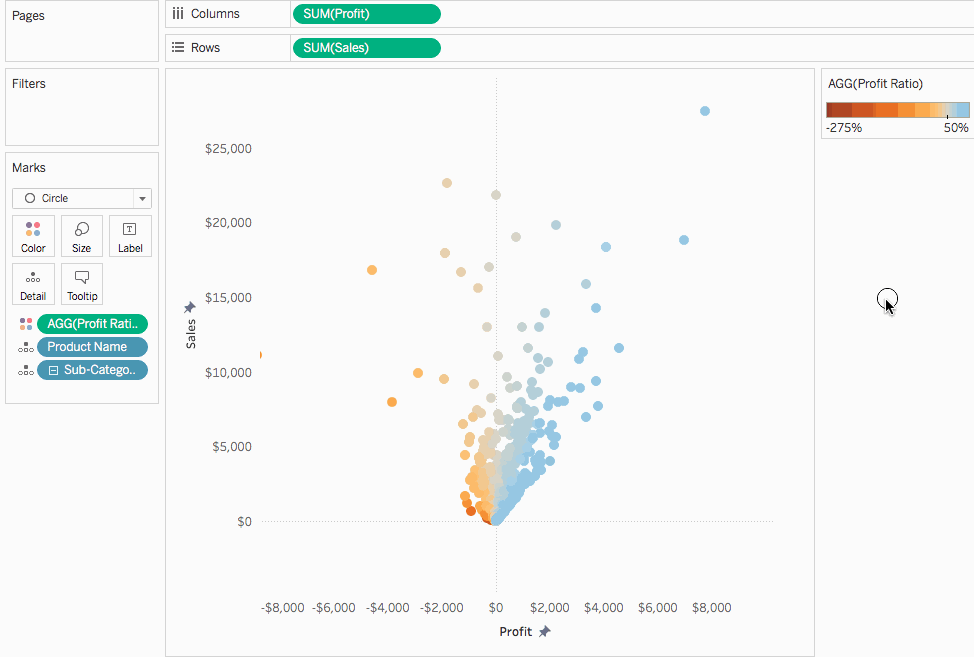
Task: Select the SUM(Profit) pill on Columns
Action: 366,14
